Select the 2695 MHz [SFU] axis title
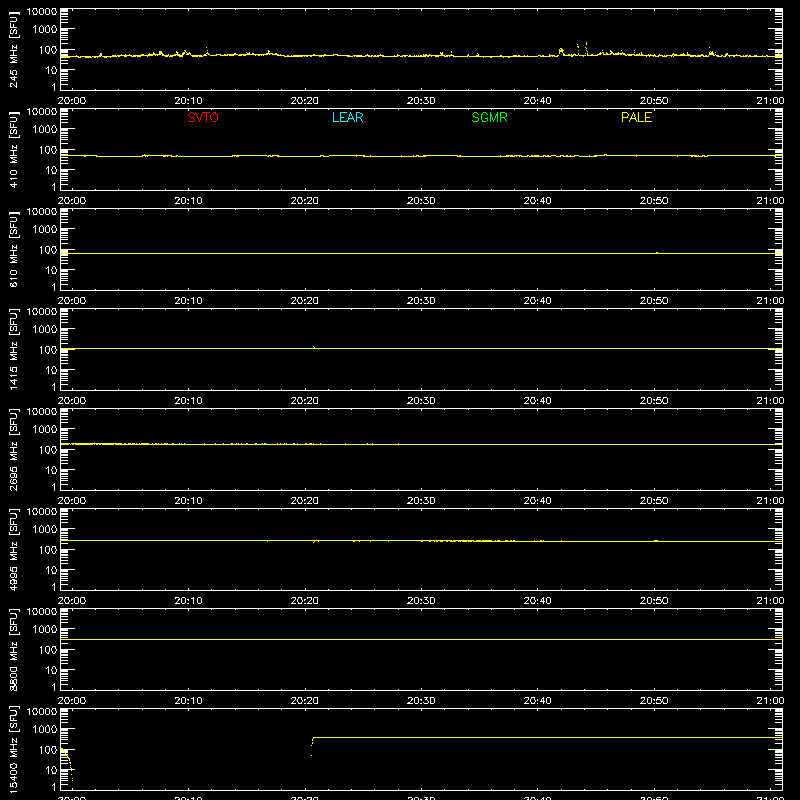This screenshot has width=800, height=800. [14, 450]
